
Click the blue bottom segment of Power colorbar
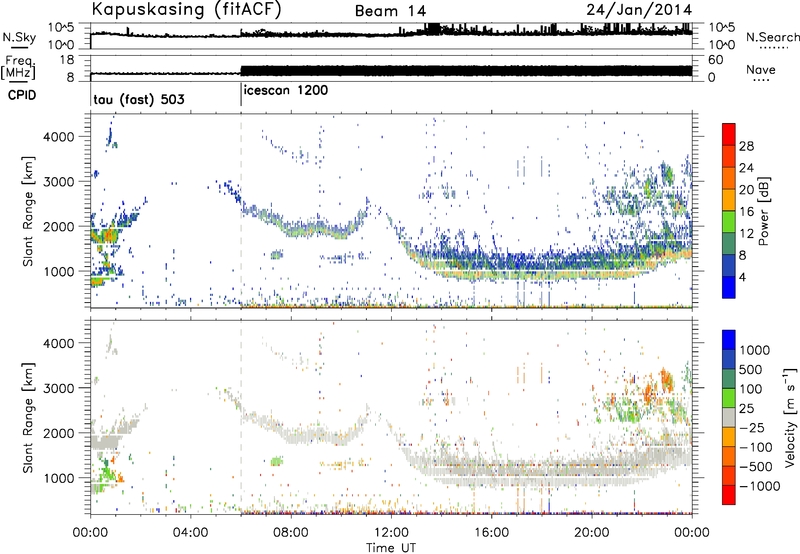click(x=729, y=287)
